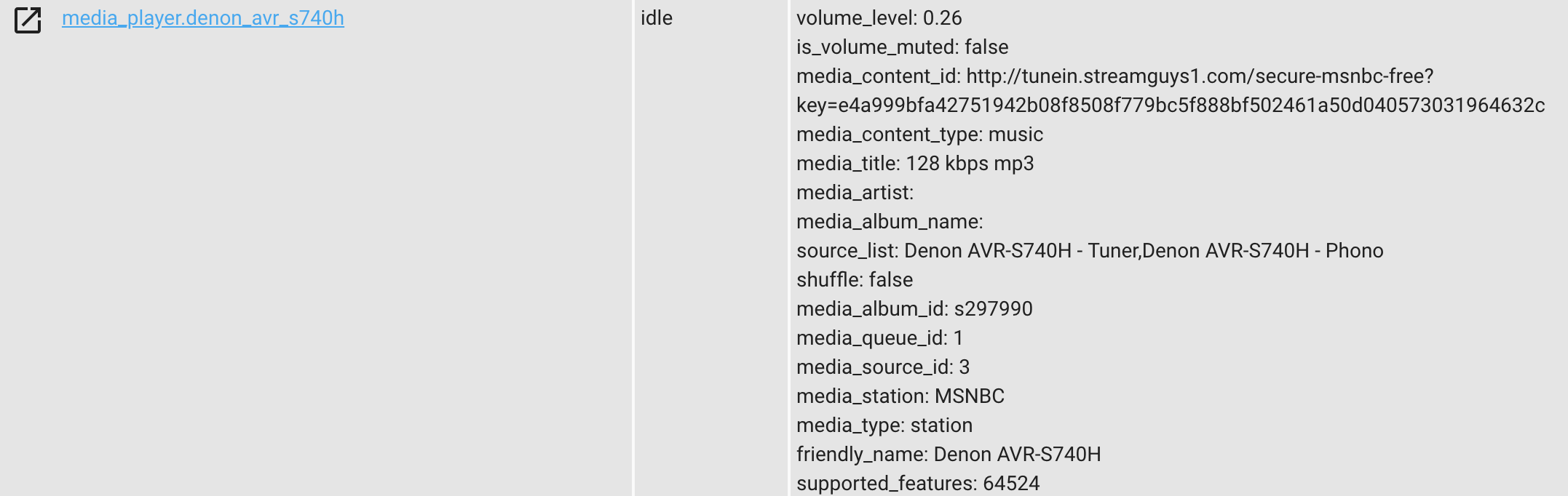This screenshot has height=496, width=1568.
Task: Select the media_album_id s297990 value
Action: pyautogui.click(x=914, y=308)
